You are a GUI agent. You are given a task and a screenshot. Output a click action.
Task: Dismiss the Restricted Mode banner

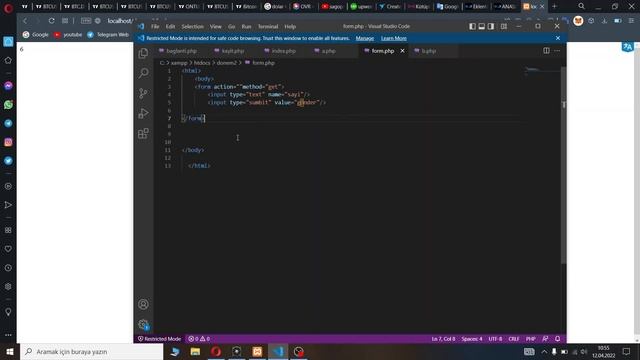[558, 38]
